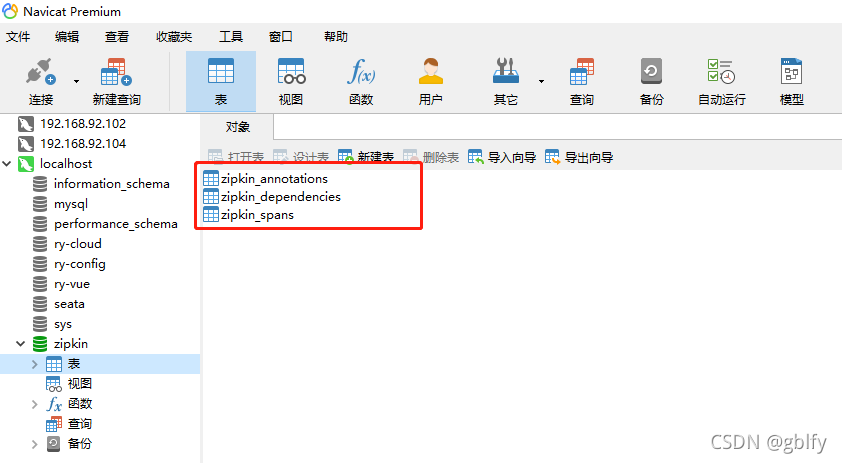
Task: Select the ry-cloud database
Action: pos(67,244)
